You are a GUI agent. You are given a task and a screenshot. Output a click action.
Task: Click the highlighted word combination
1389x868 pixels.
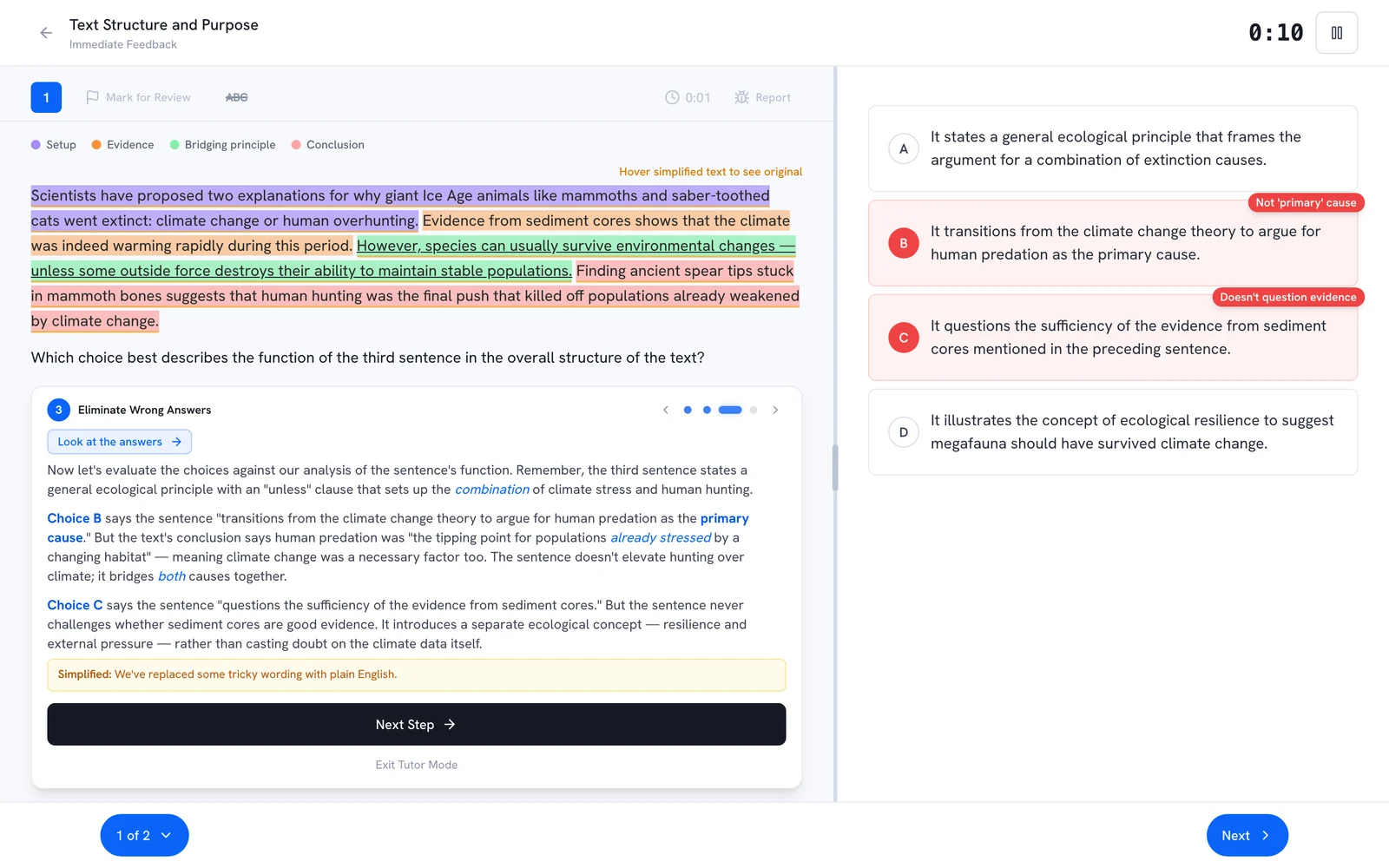(492, 490)
